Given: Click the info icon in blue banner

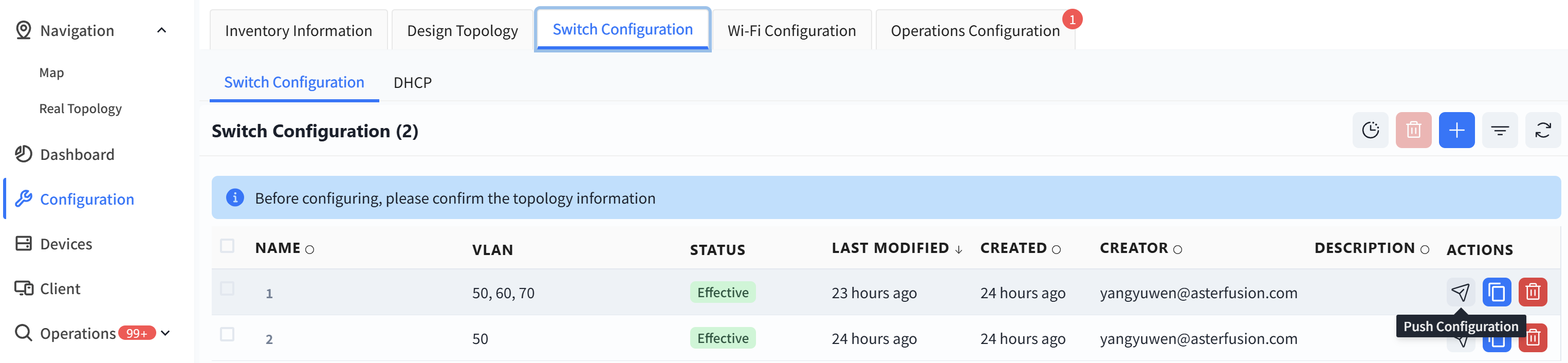Looking at the screenshot, I should 235,197.
